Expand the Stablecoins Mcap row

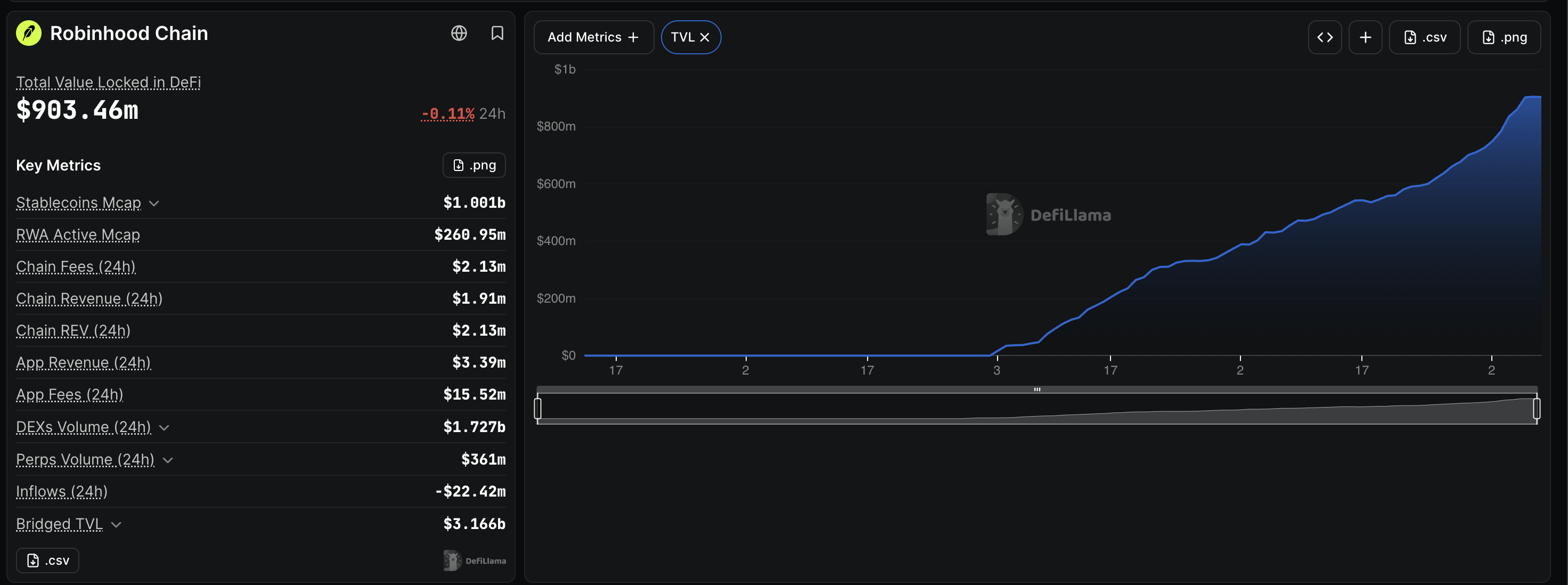click(154, 204)
